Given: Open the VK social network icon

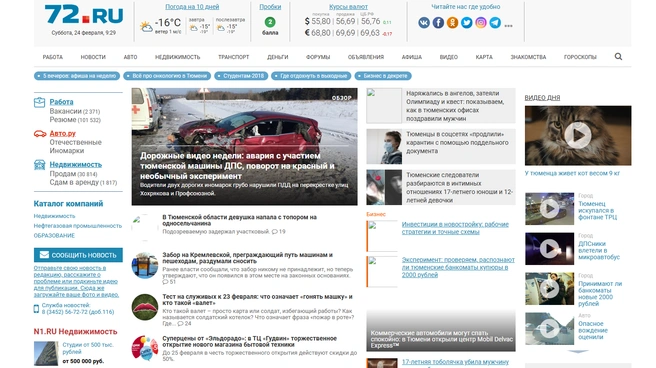Looking at the screenshot, I should point(424,23).
